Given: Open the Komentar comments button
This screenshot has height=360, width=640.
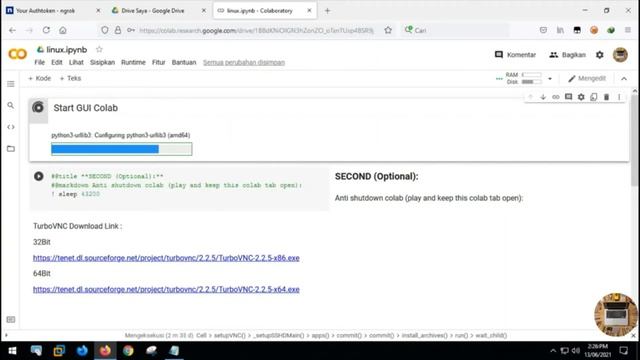Looking at the screenshot, I should point(515,55).
